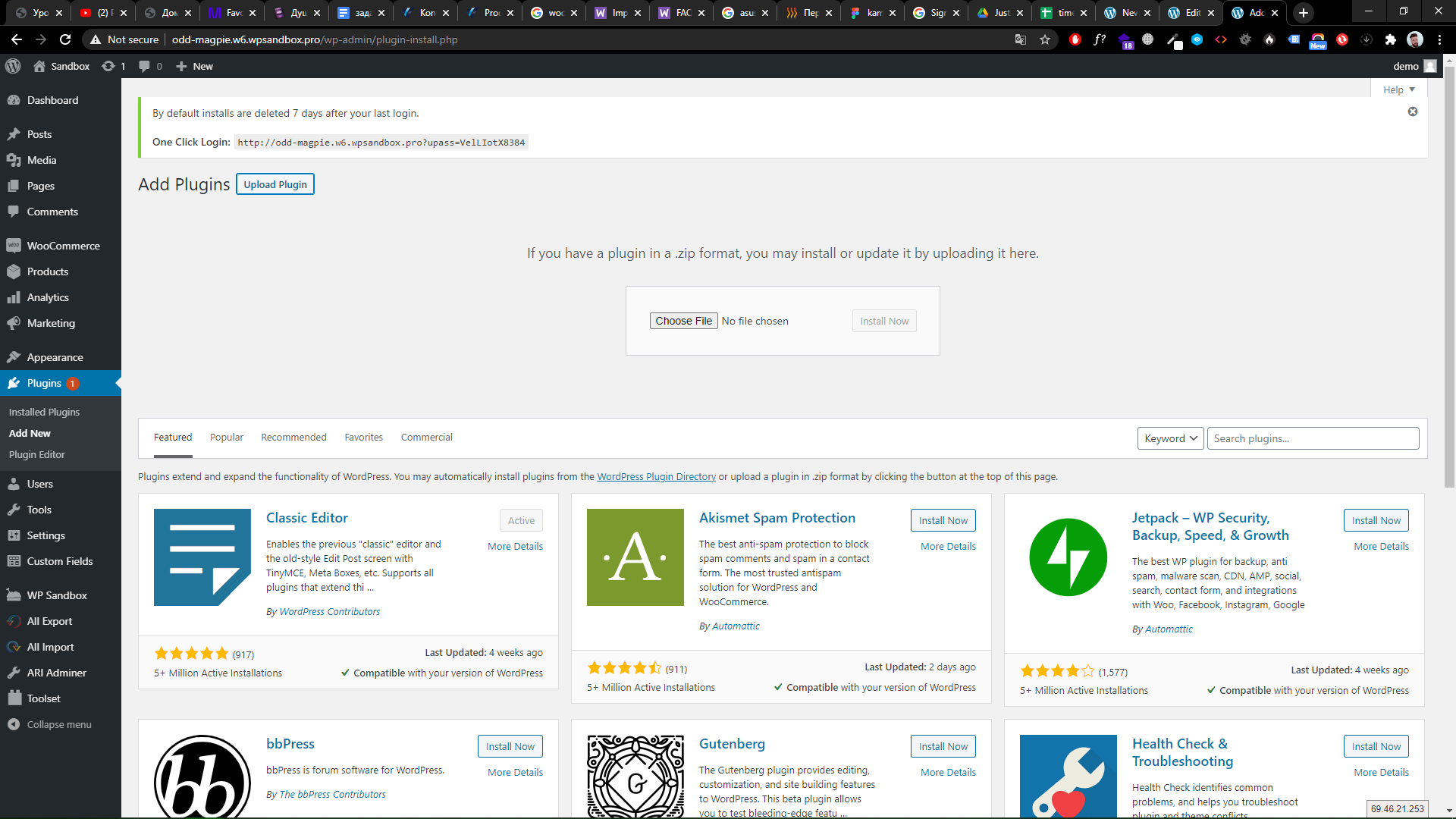The height and width of the screenshot is (819, 1456).
Task: Open Appearance menu
Action: coord(55,357)
